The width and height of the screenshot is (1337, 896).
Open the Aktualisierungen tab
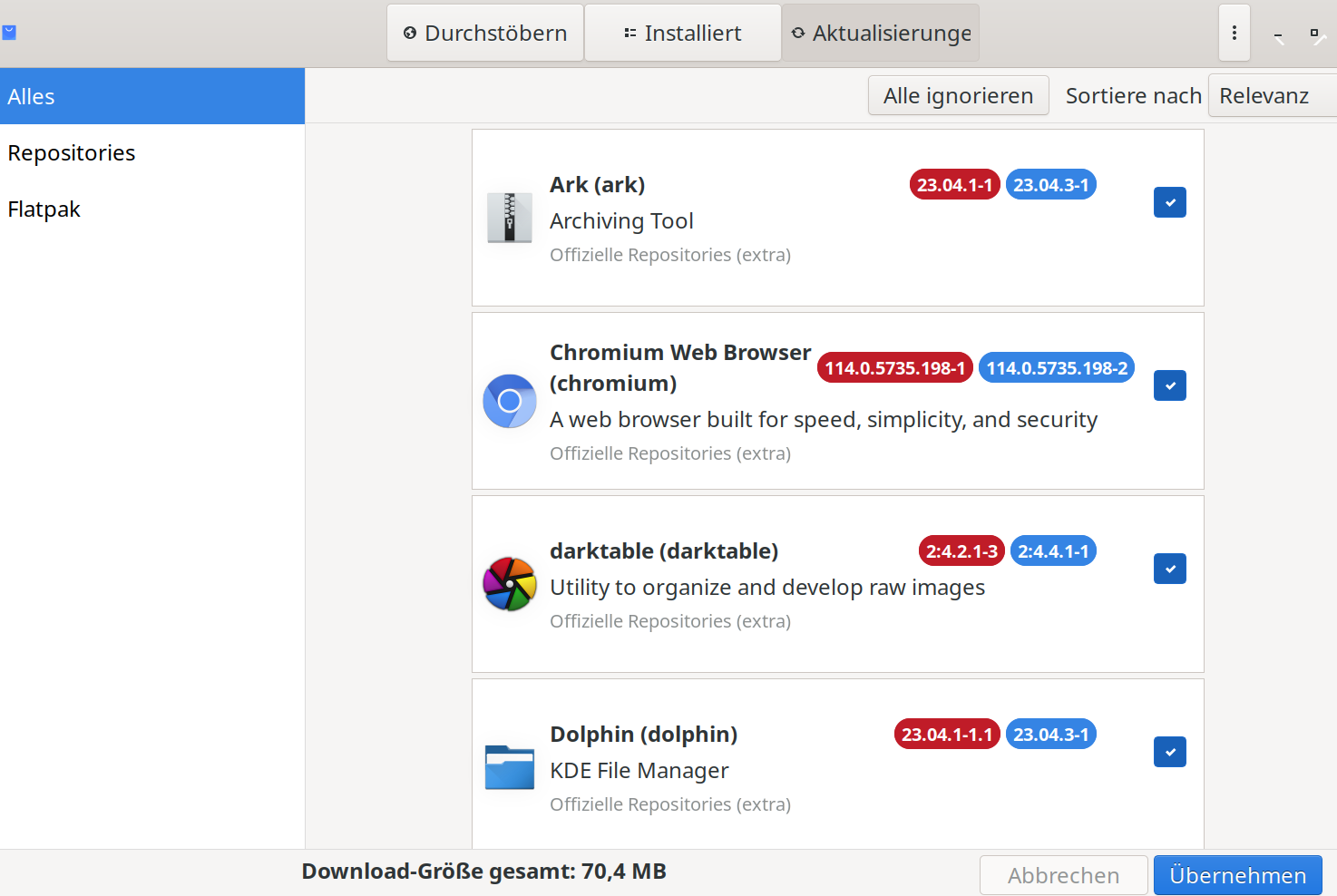pos(881,33)
